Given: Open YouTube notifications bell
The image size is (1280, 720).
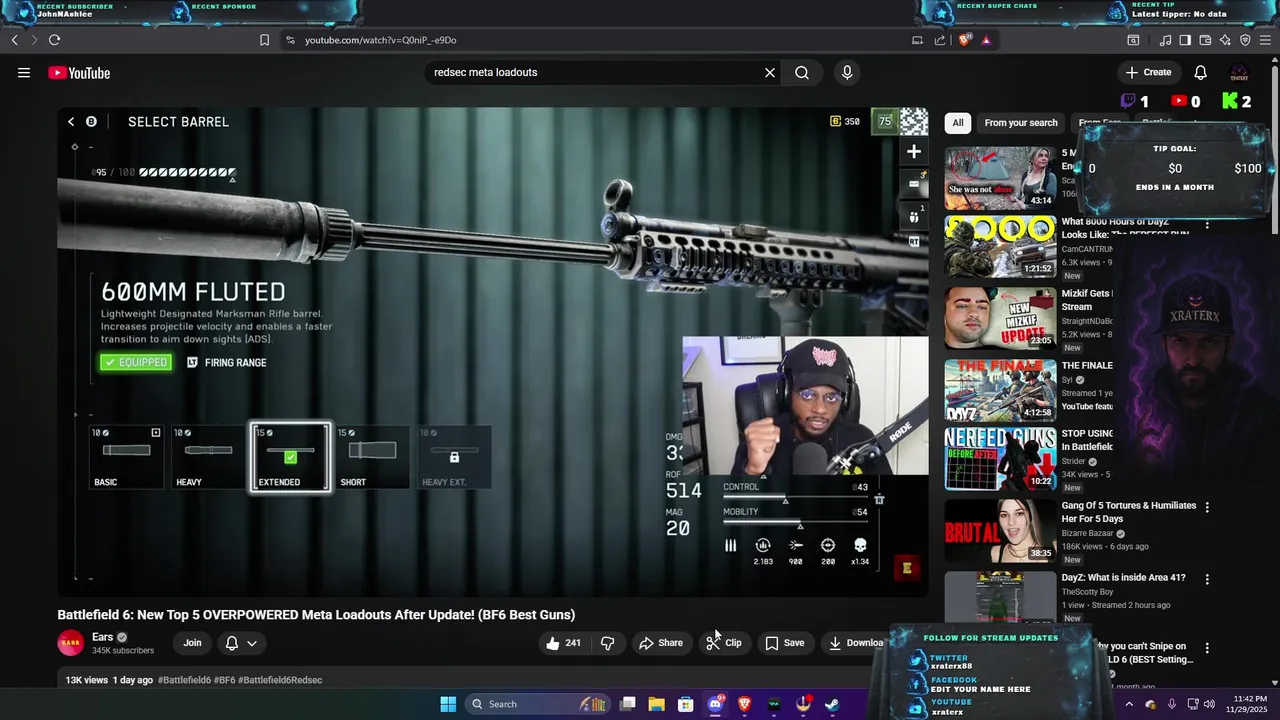Looking at the screenshot, I should coord(1200,72).
